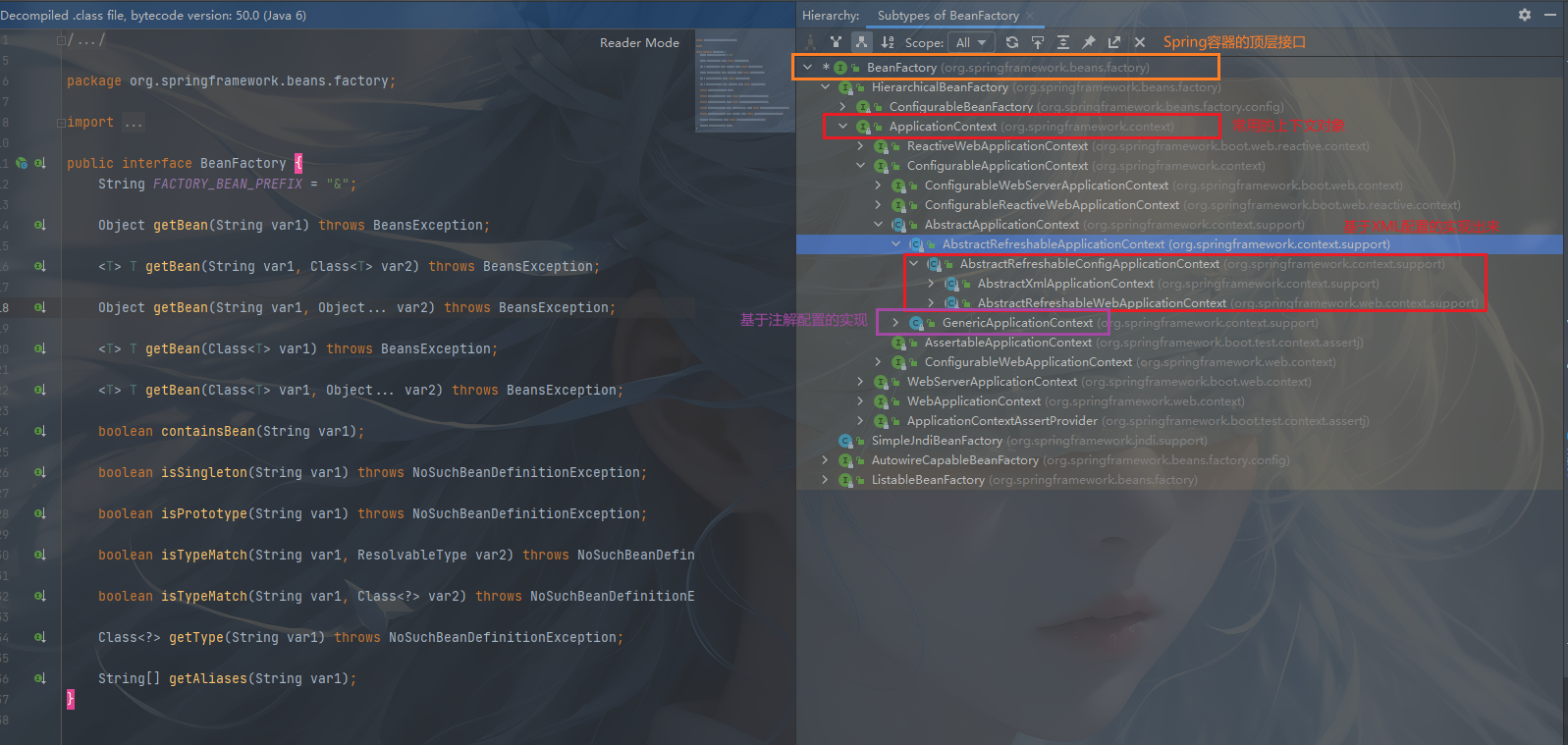This screenshot has width=1568, height=745.
Task: Open the Scope All dropdown
Action: point(972,42)
